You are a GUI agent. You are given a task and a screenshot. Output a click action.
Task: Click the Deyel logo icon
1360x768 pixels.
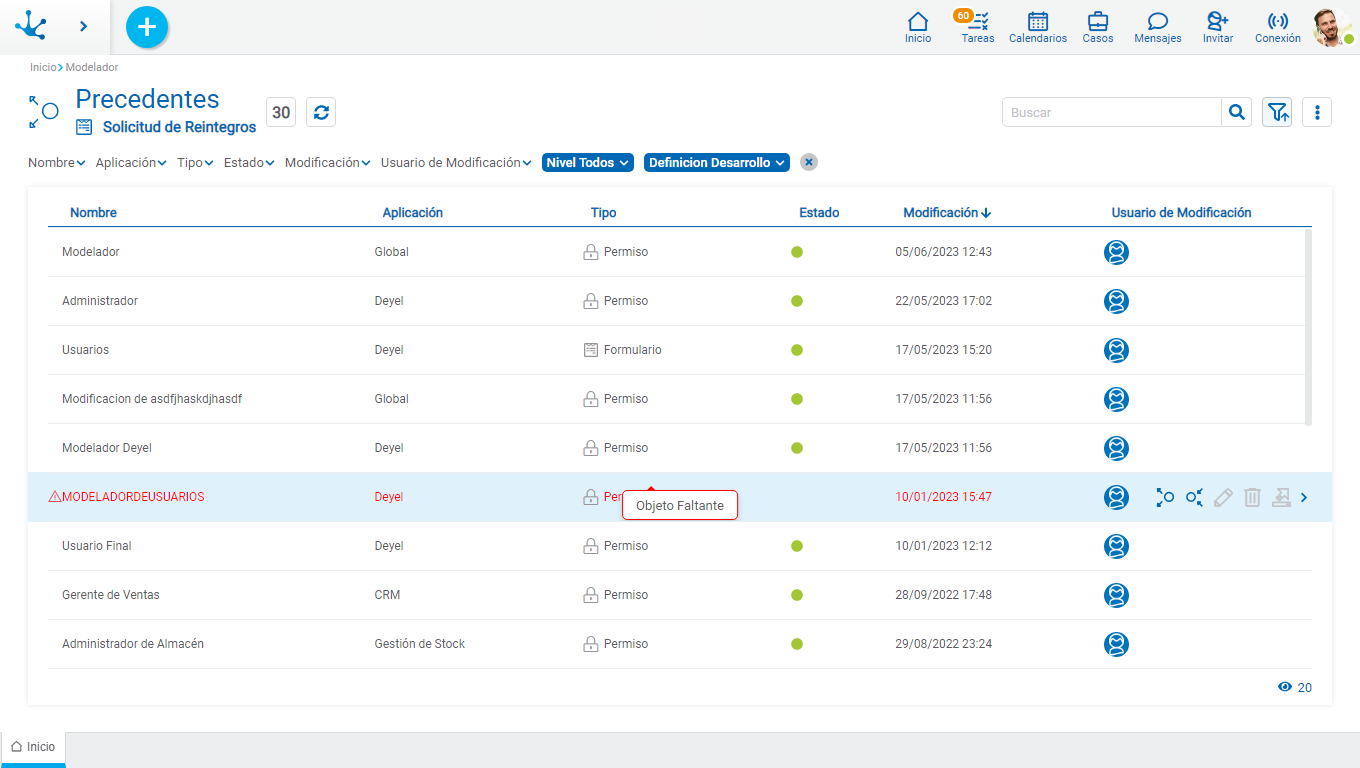31,25
